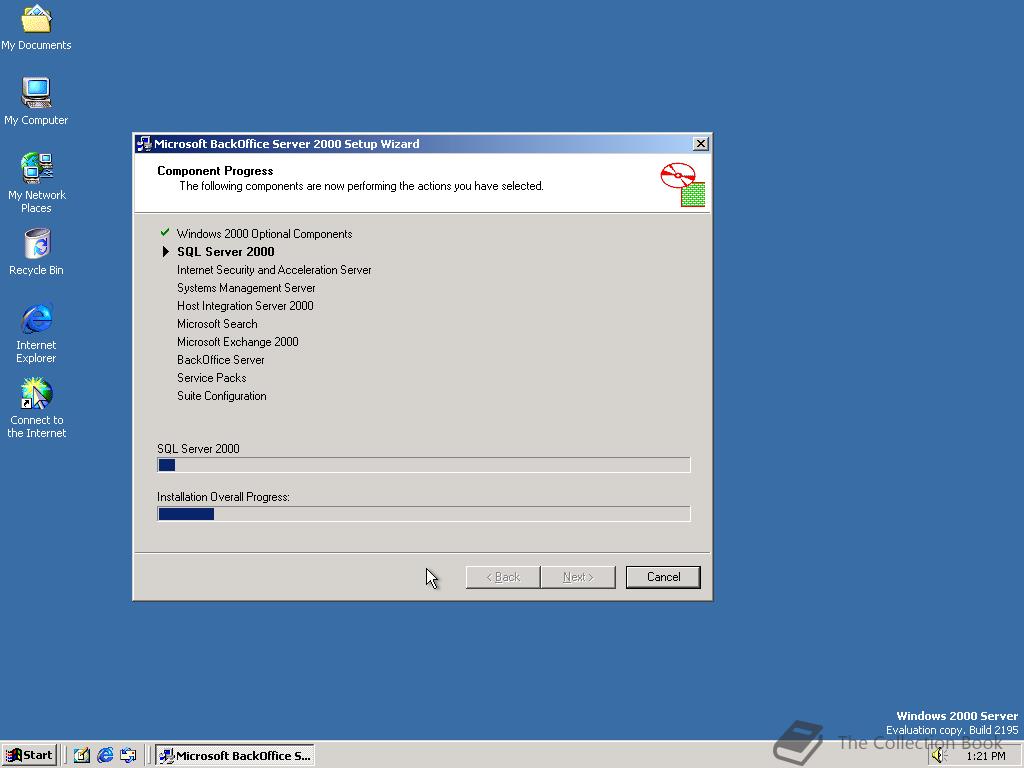Image resolution: width=1024 pixels, height=768 pixels.
Task: Click 'The following components are now performing' description
Action: pyautogui.click(x=361, y=186)
